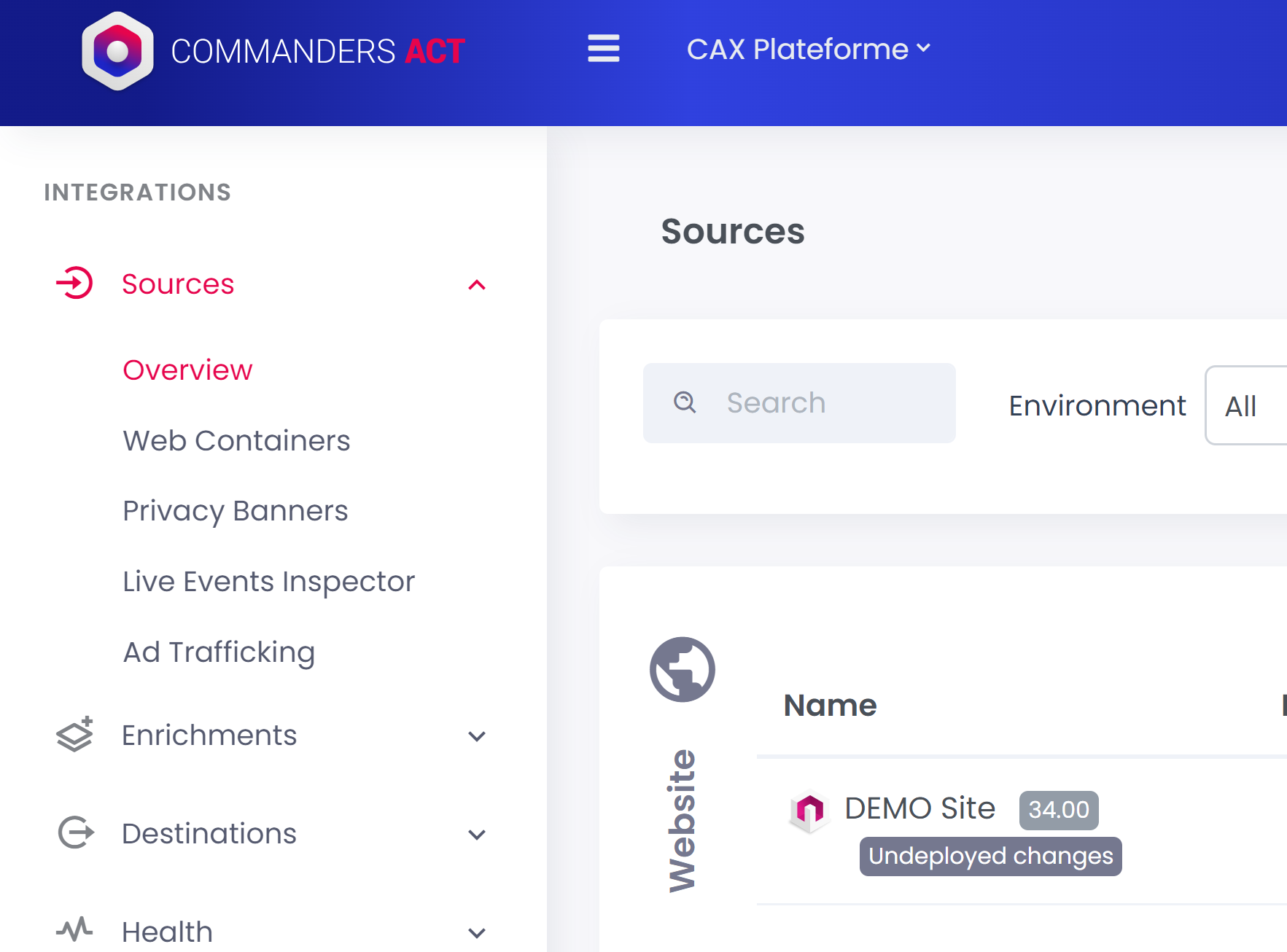
Task: Click the Website globe icon
Action: (682, 669)
